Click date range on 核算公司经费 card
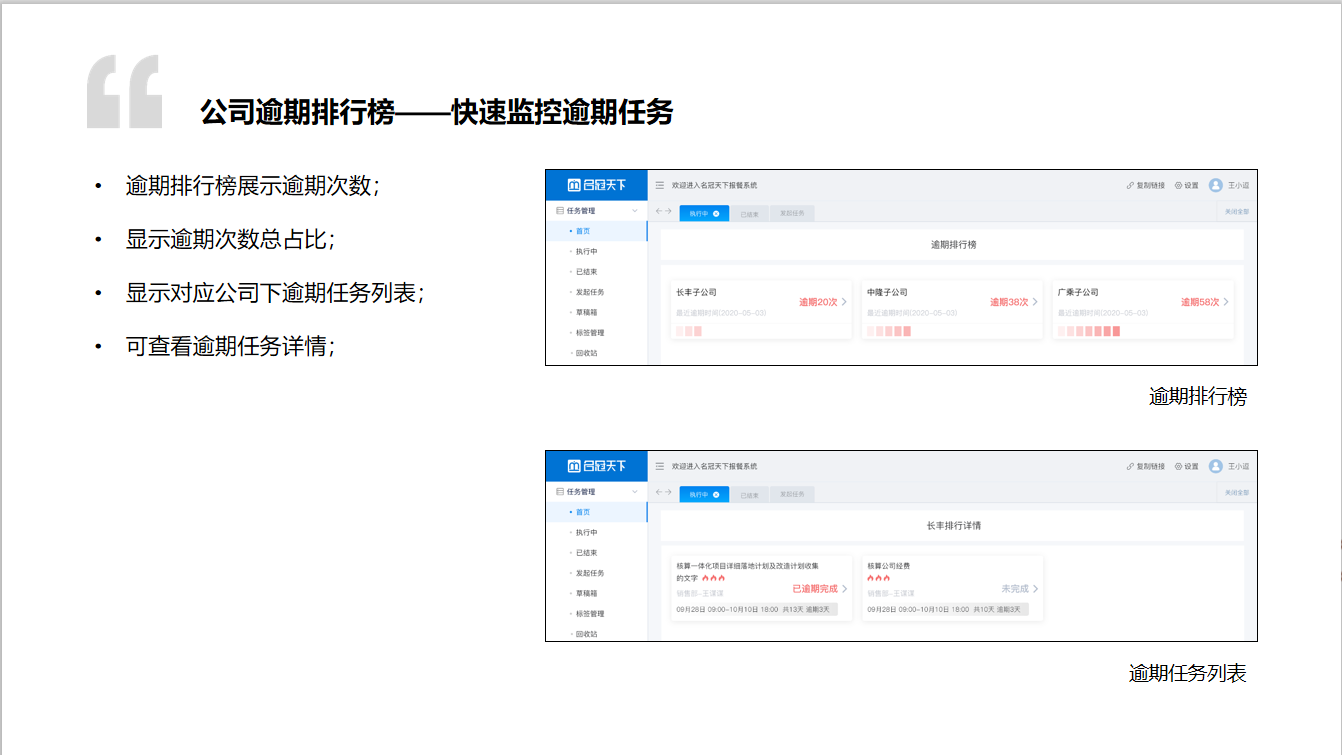Viewport: 1342px width, 755px height. click(916, 609)
